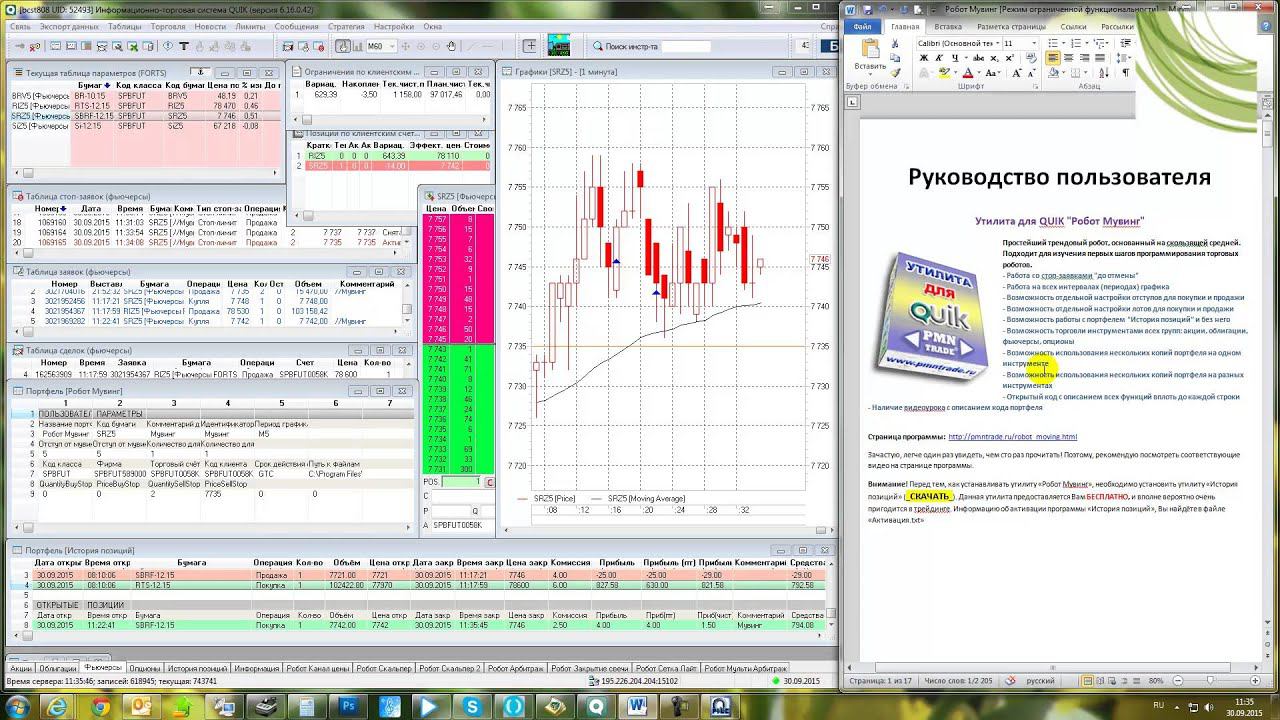Click the Утилита для QUIK box image

pos(932,318)
